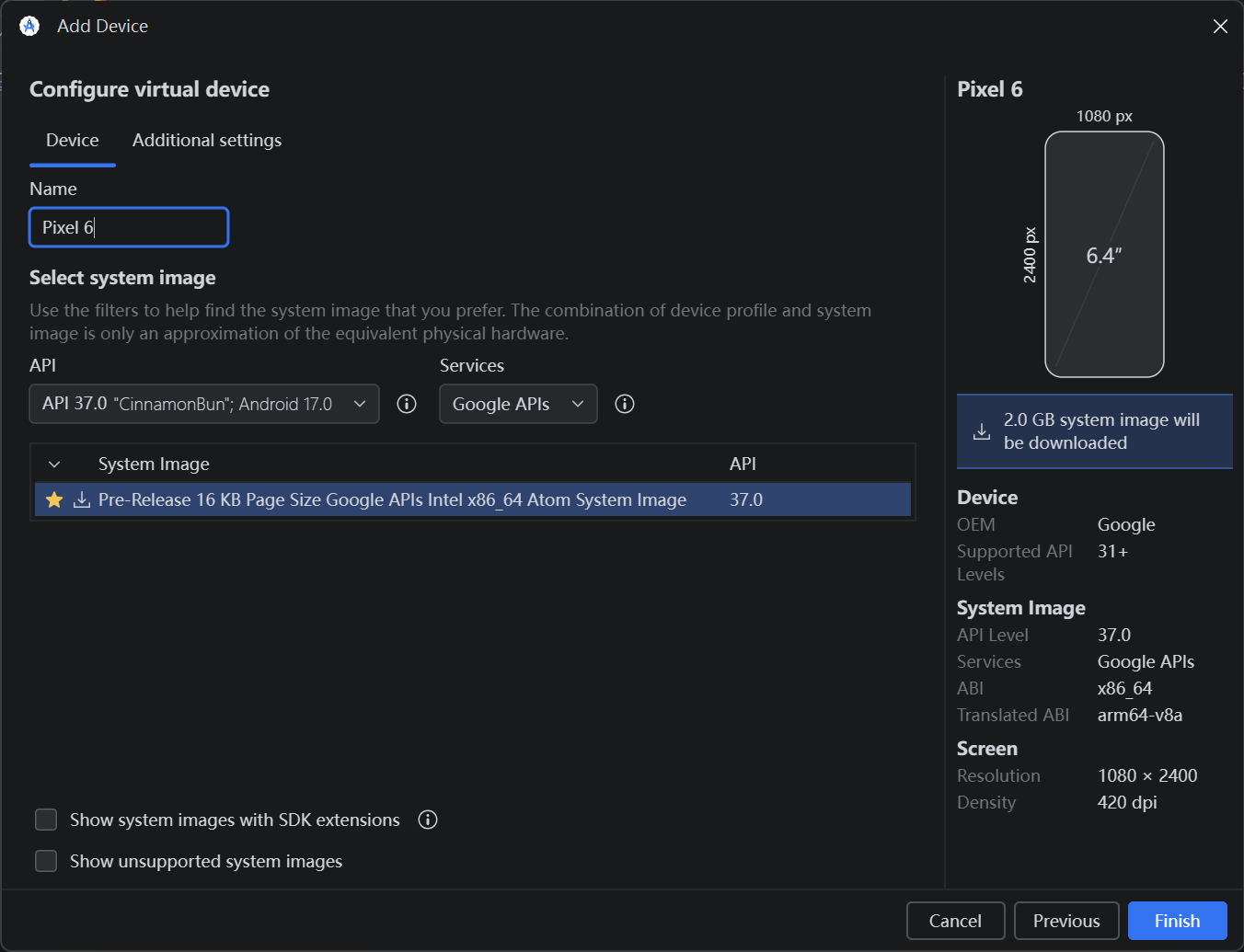Image resolution: width=1244 pixels, height=952 pixels.
Task: Switch to the Additional settings tab
Action: 207,140
